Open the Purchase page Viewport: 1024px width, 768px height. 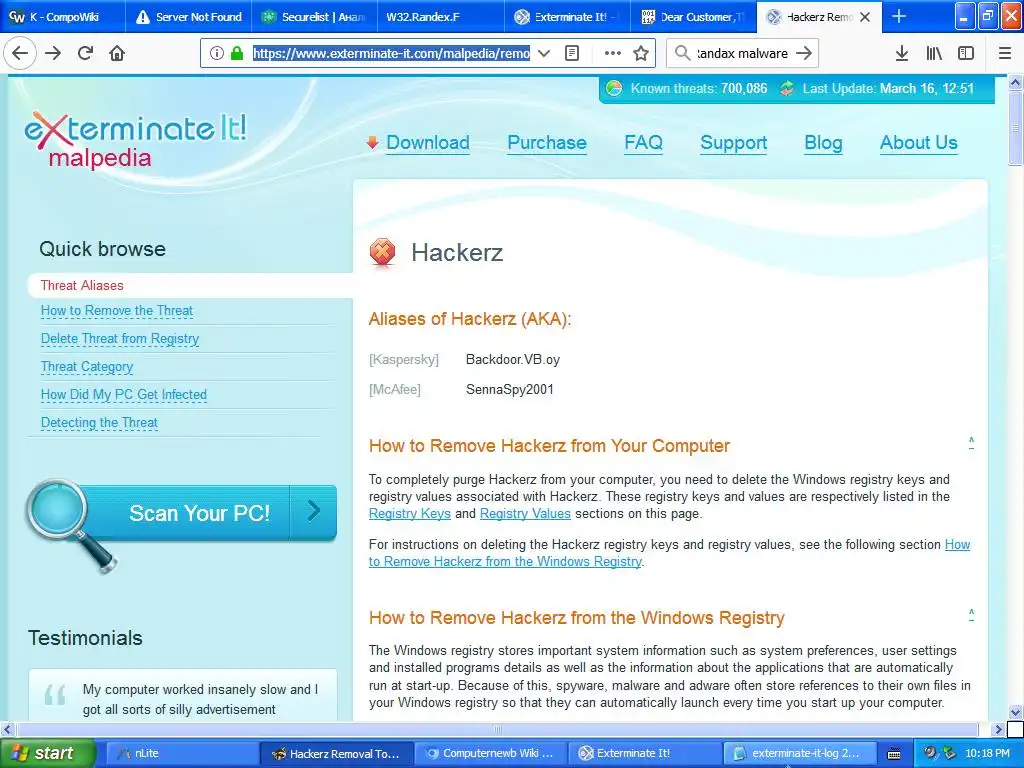[x=547, y=142]
